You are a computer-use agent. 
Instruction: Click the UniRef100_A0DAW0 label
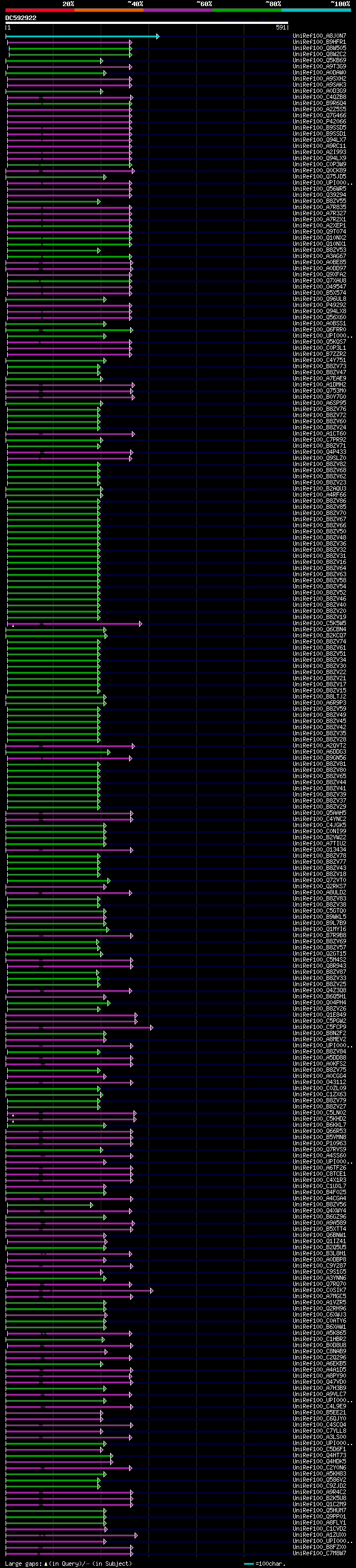pos(319,72)
